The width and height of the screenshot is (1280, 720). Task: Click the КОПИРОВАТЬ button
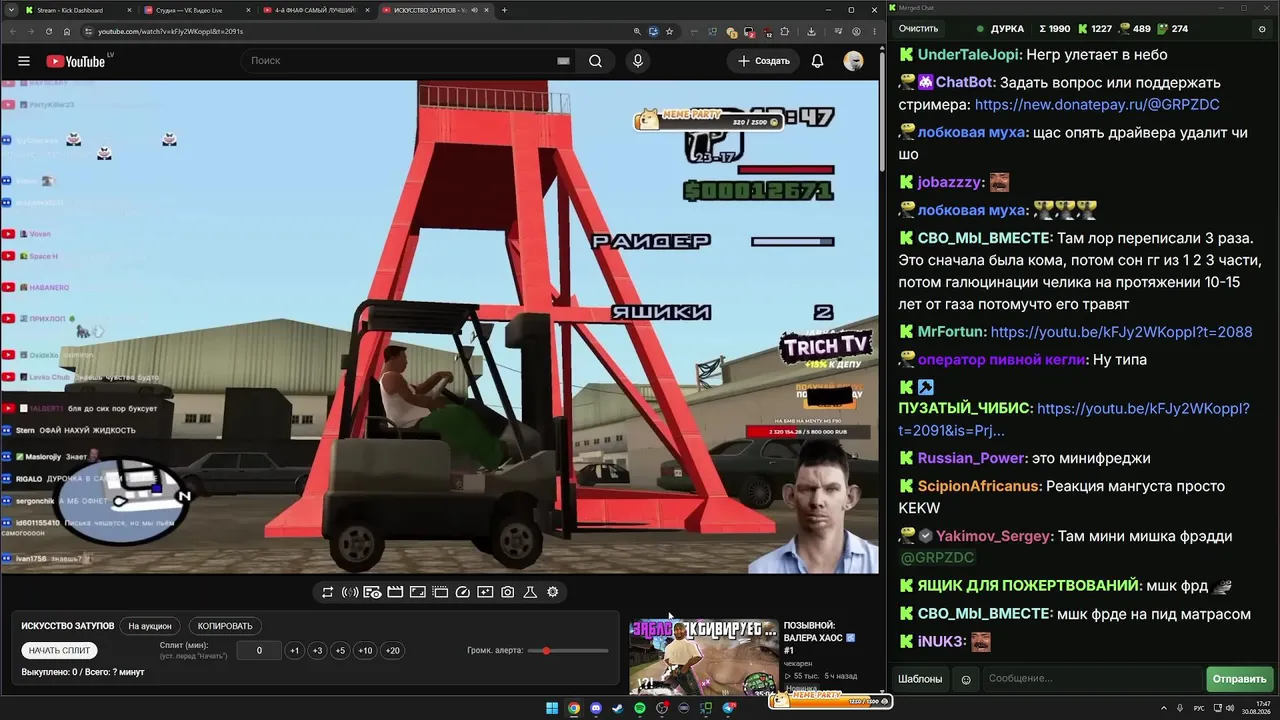[x=225, y=626]
